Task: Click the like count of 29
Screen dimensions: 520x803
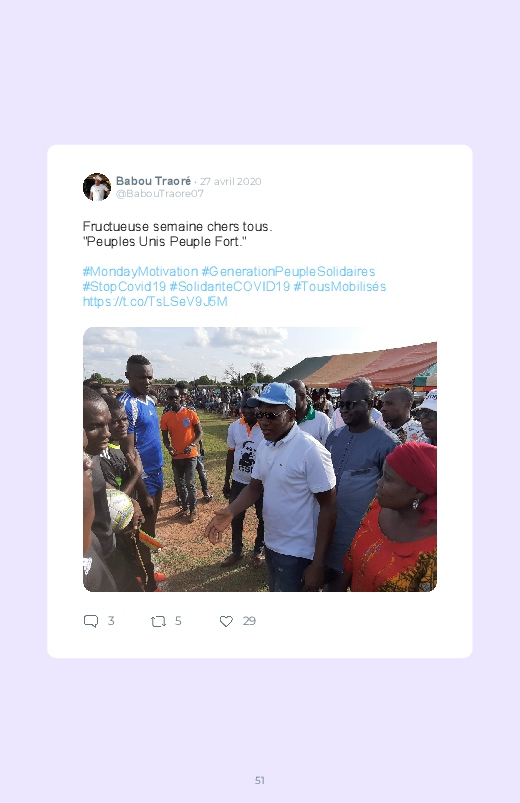Action: click(249, 621)
